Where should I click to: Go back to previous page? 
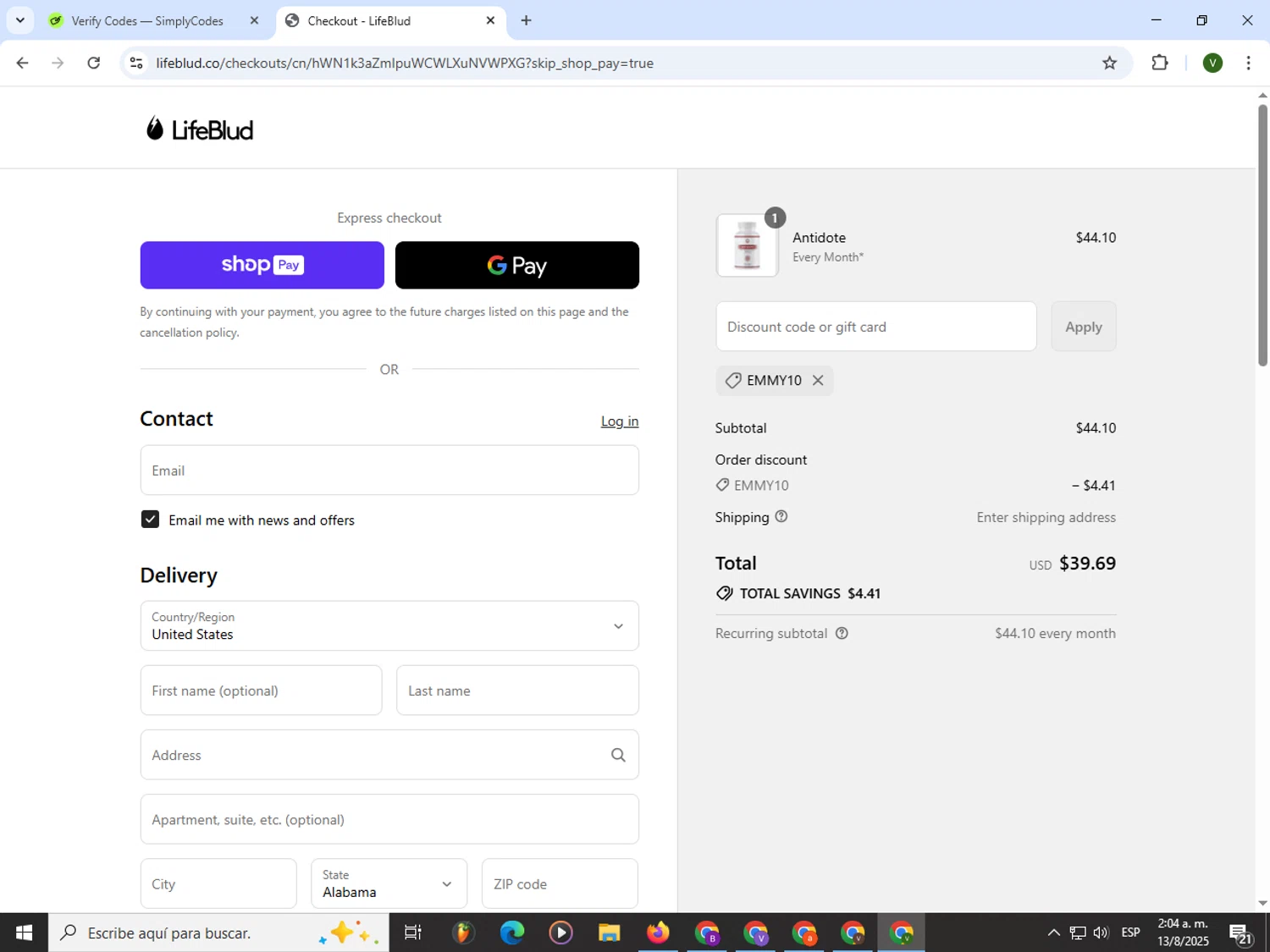(23, 63)
